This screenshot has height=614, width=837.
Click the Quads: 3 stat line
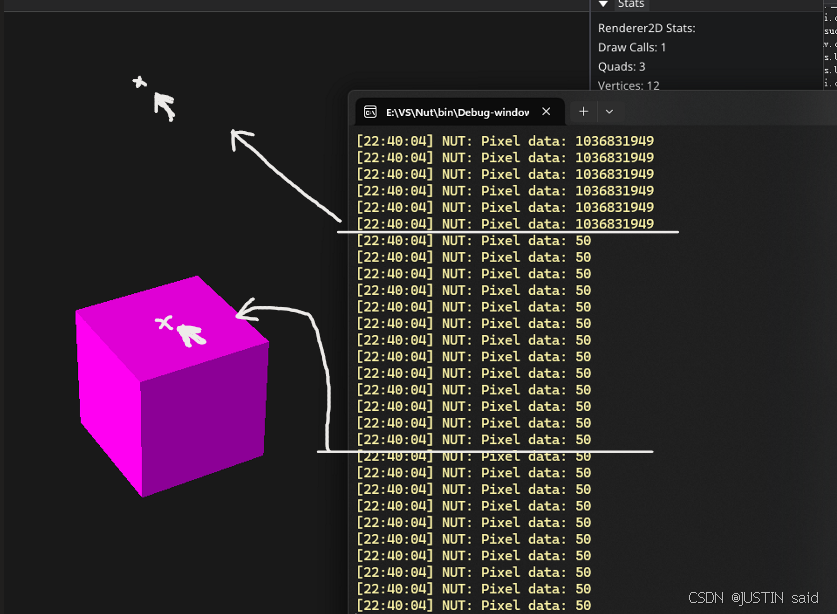click(x=622, y=66)
